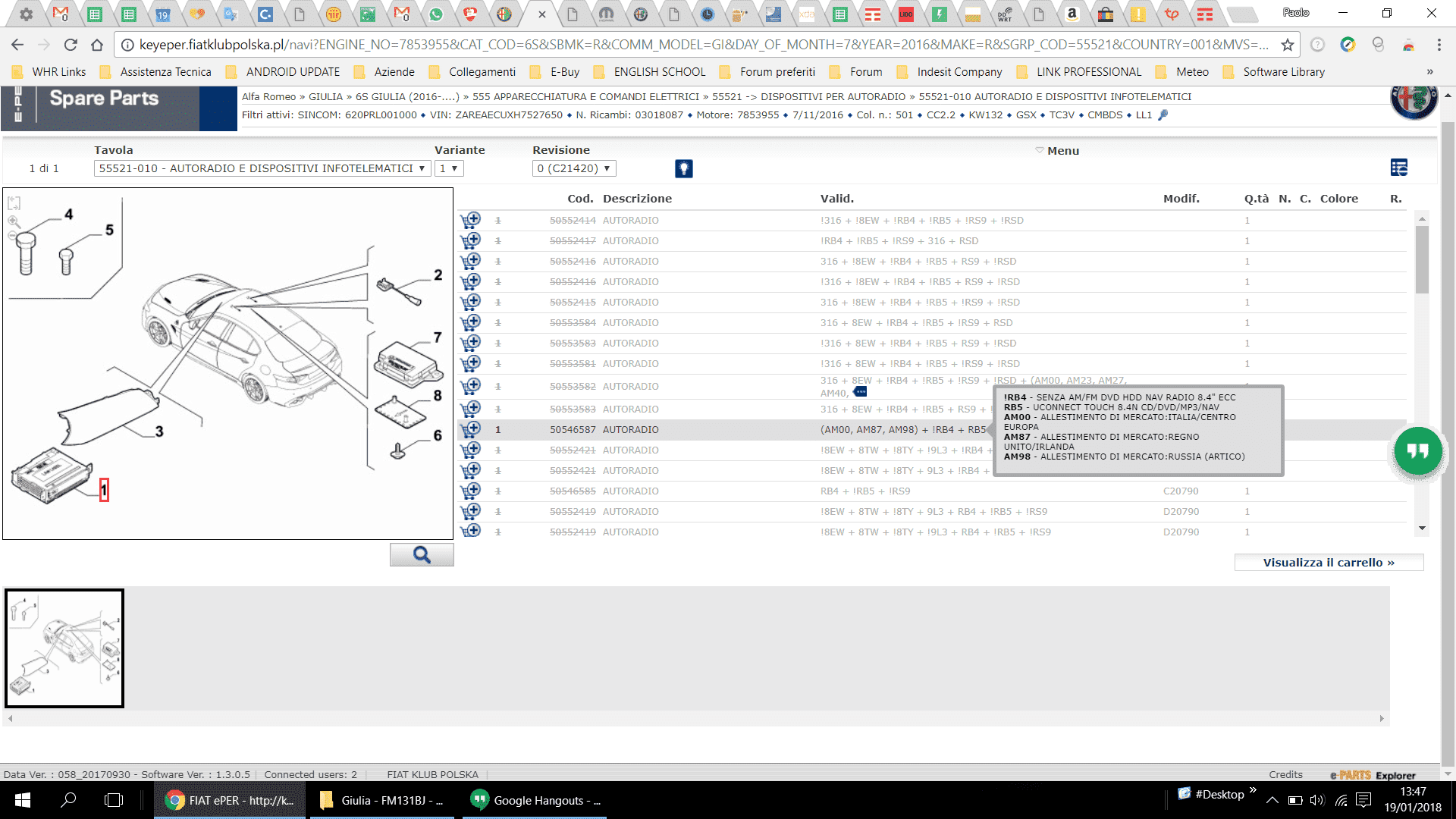Show more bookmarks with the chevron

(1429, 72)
